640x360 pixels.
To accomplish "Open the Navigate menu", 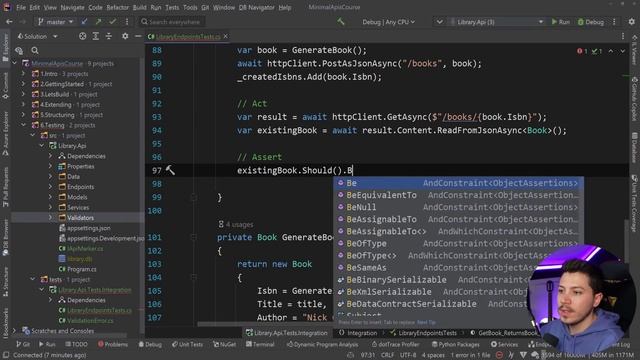I will pos(72,7).
